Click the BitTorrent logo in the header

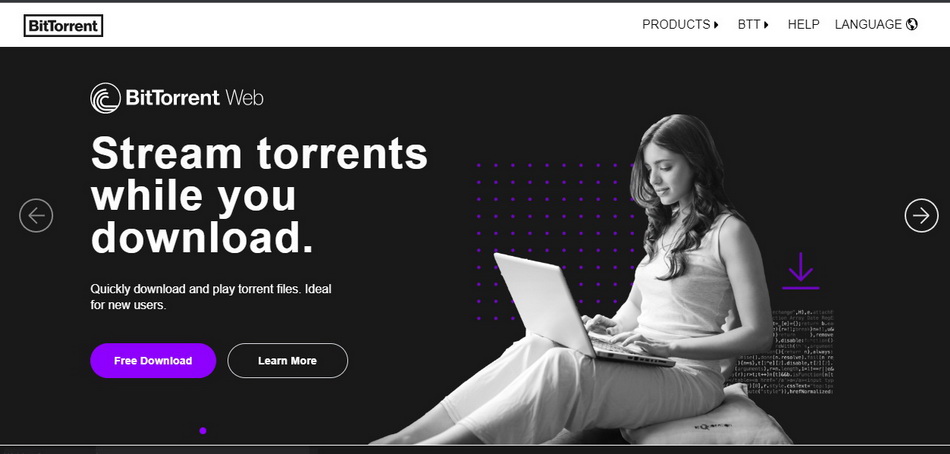coord(63,25)
